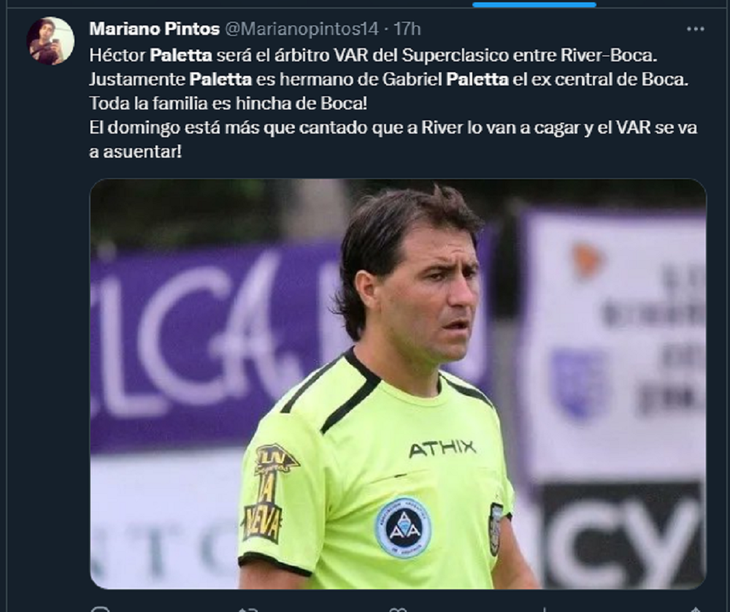Open the referee photo attached to tweet
The image size is (730, 612).
coord(398,384)
